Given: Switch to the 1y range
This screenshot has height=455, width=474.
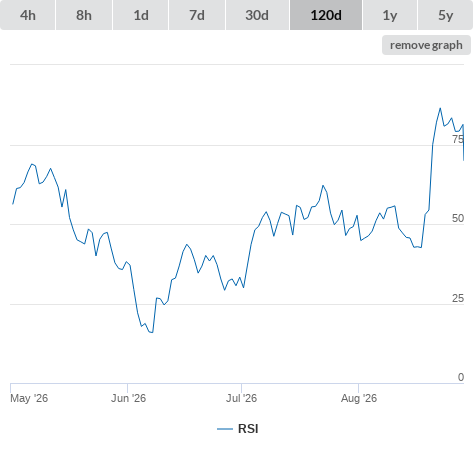Looking at the screenshot, I should (x=390, y=15).
